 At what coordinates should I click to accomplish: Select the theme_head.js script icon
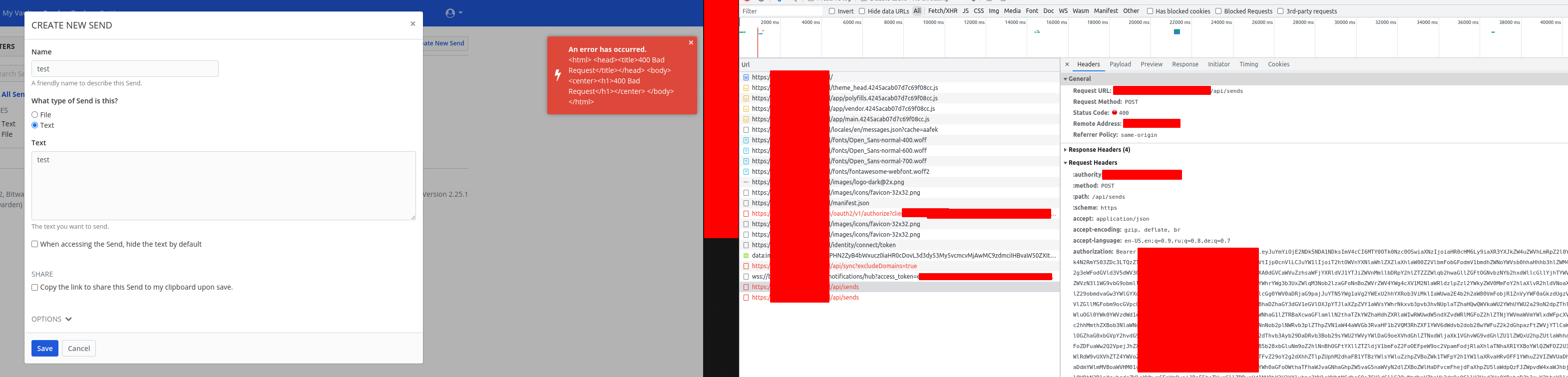[746, 88]
